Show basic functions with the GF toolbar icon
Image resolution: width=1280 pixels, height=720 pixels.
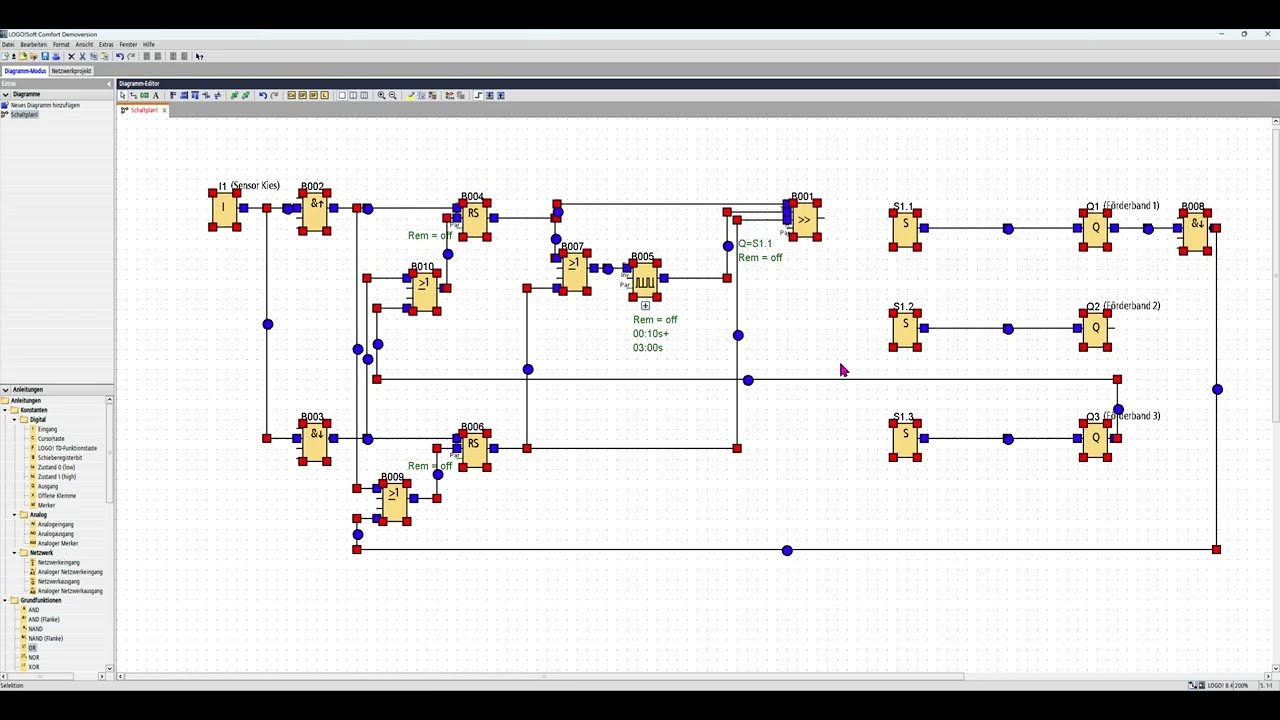coord(302,95)
